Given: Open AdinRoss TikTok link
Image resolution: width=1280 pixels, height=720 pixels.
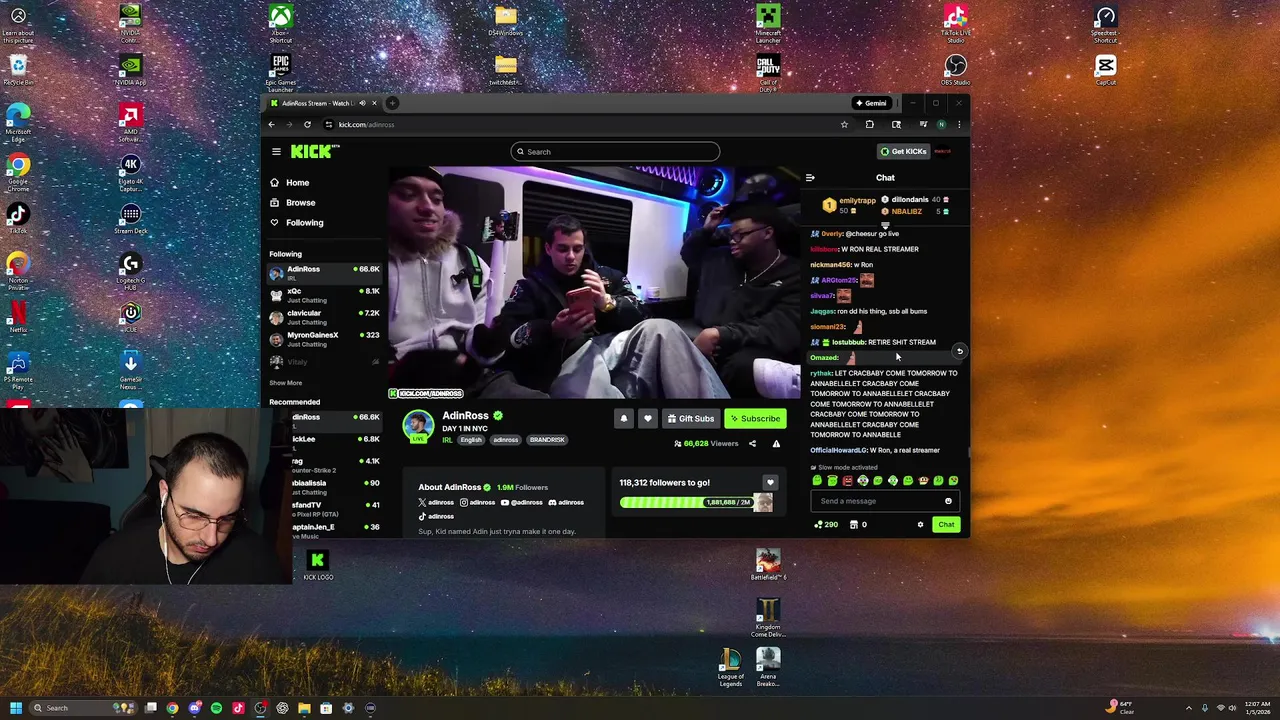Looking at the screenshot, I should click(435, 517).
